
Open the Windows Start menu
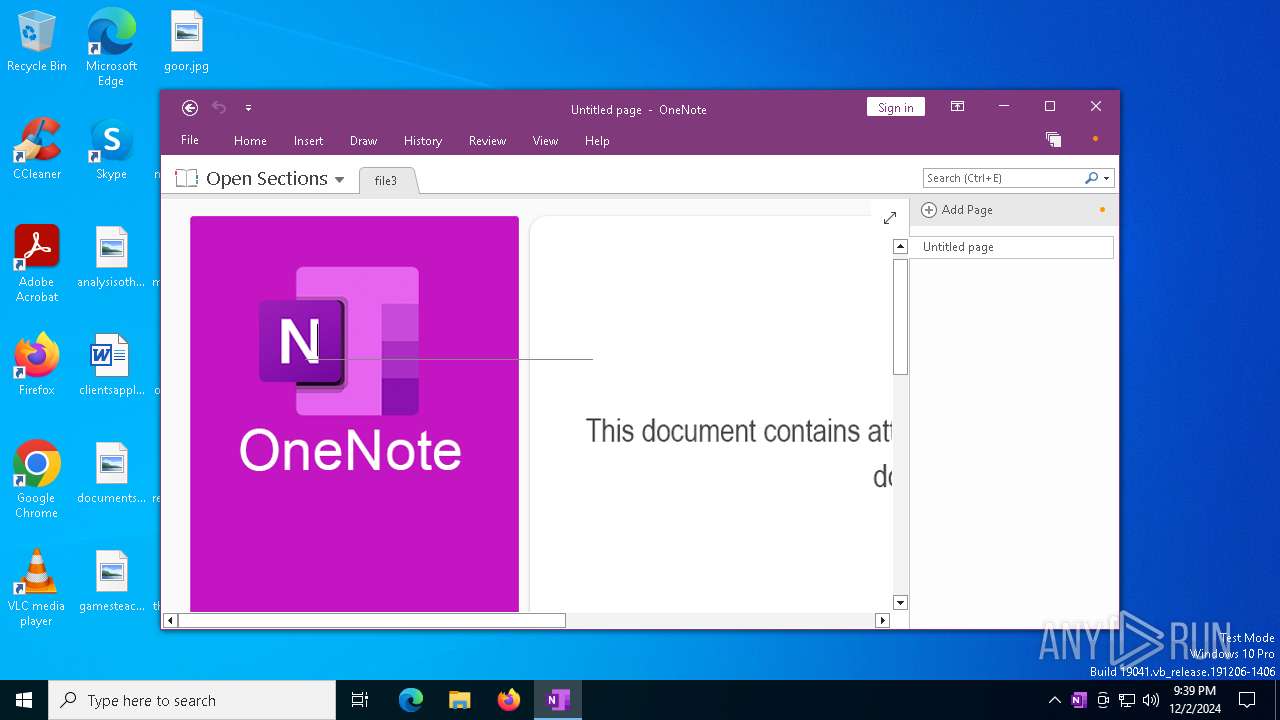(x=24, y=700)
